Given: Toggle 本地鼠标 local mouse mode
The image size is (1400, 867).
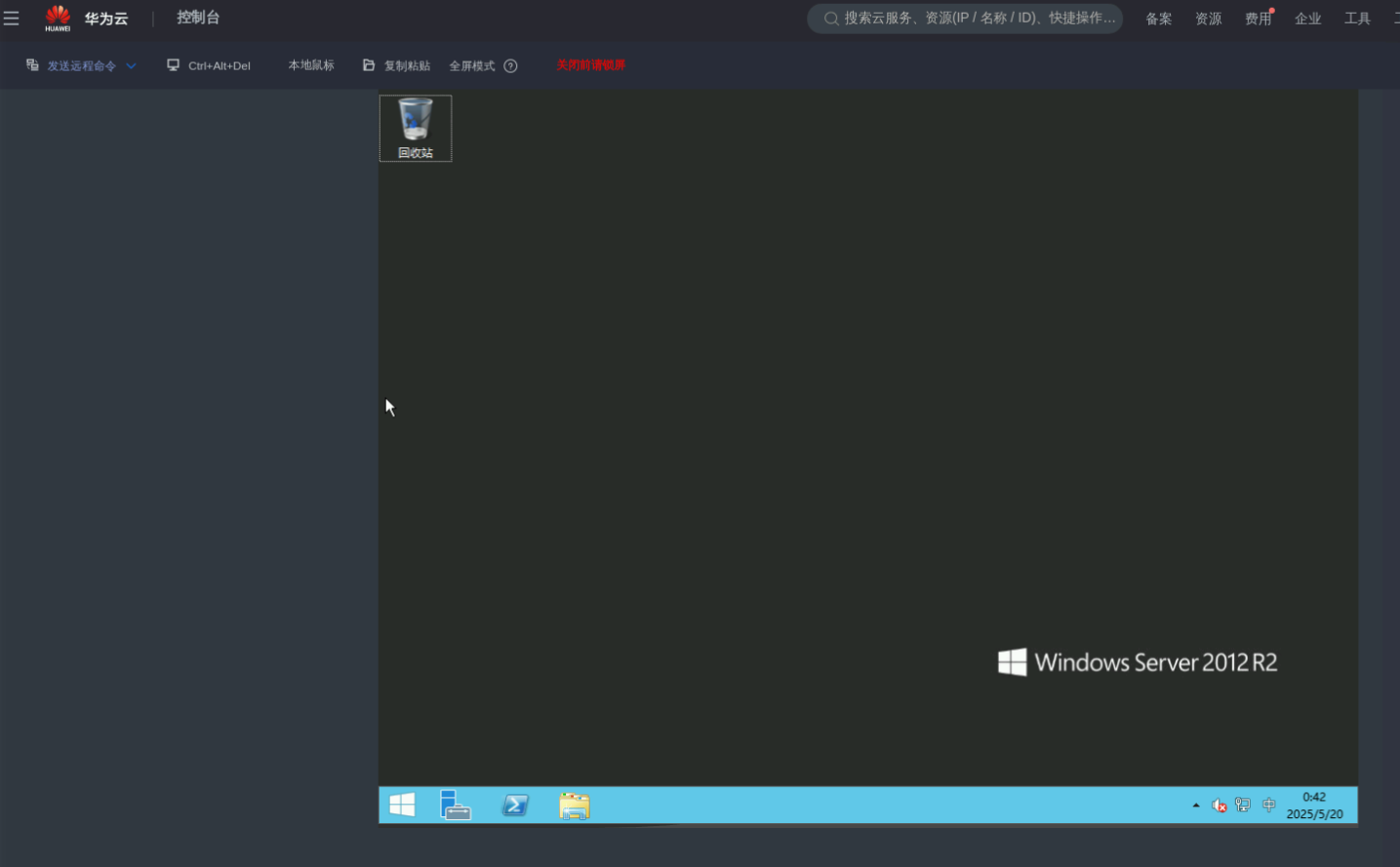Looking at the screenshot, I should [311, 65].
